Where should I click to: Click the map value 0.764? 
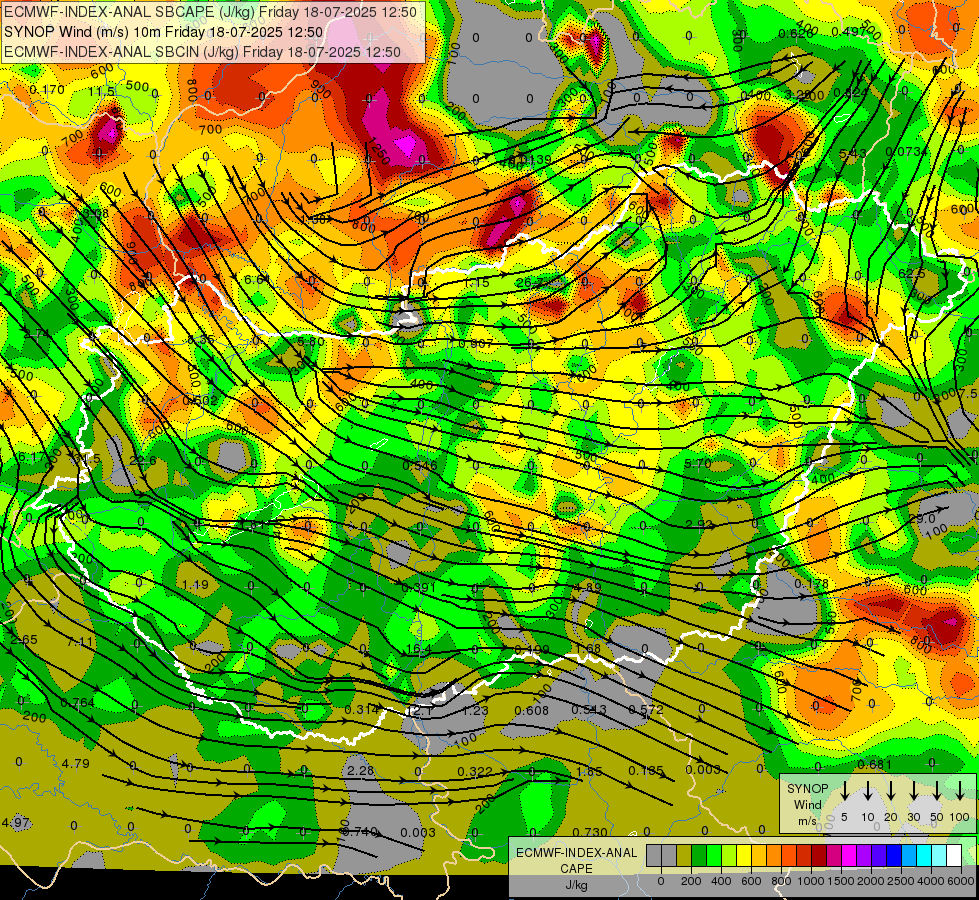(x=77, y=703)
